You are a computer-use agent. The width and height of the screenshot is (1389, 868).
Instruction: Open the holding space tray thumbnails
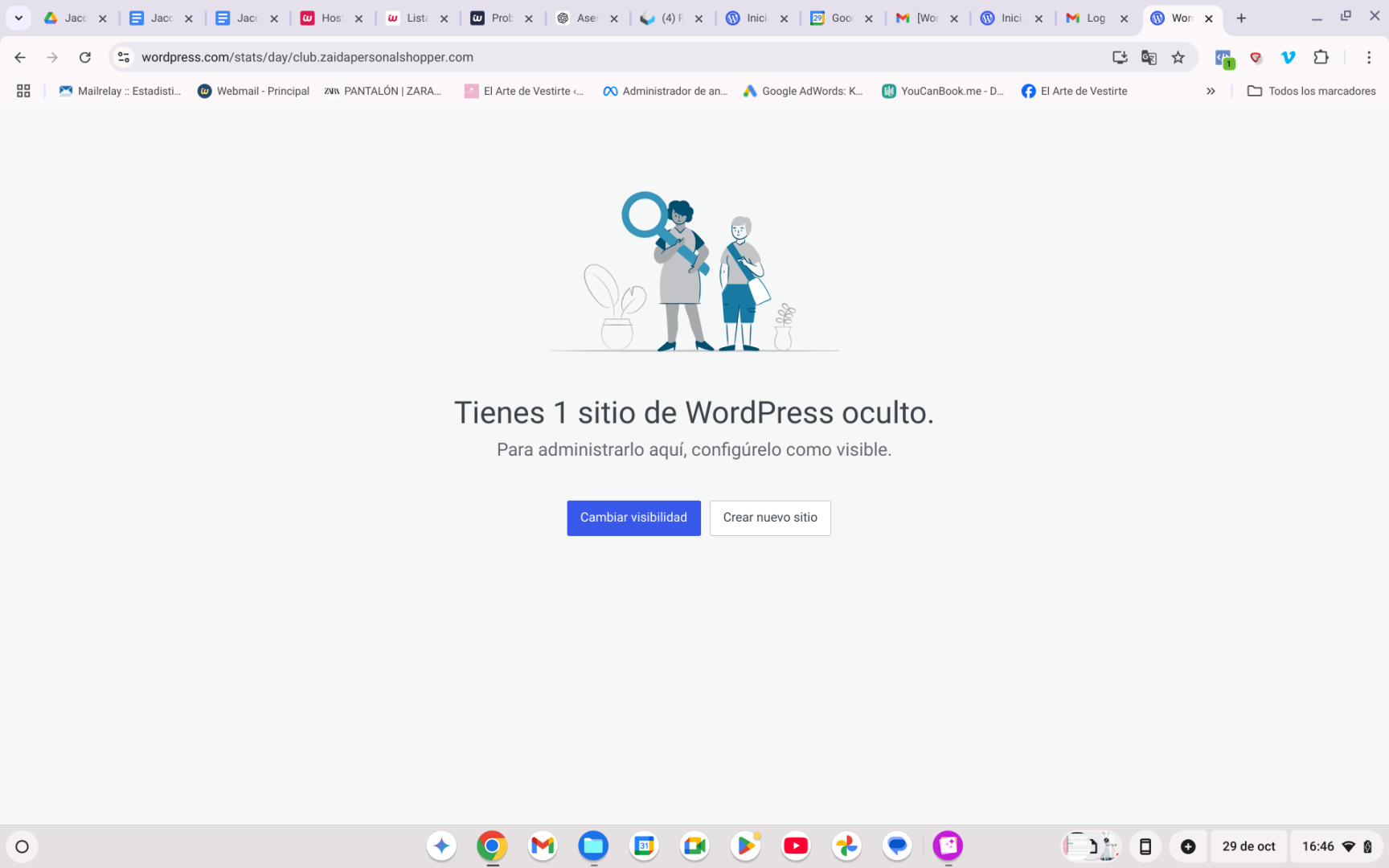point(1091,846)
